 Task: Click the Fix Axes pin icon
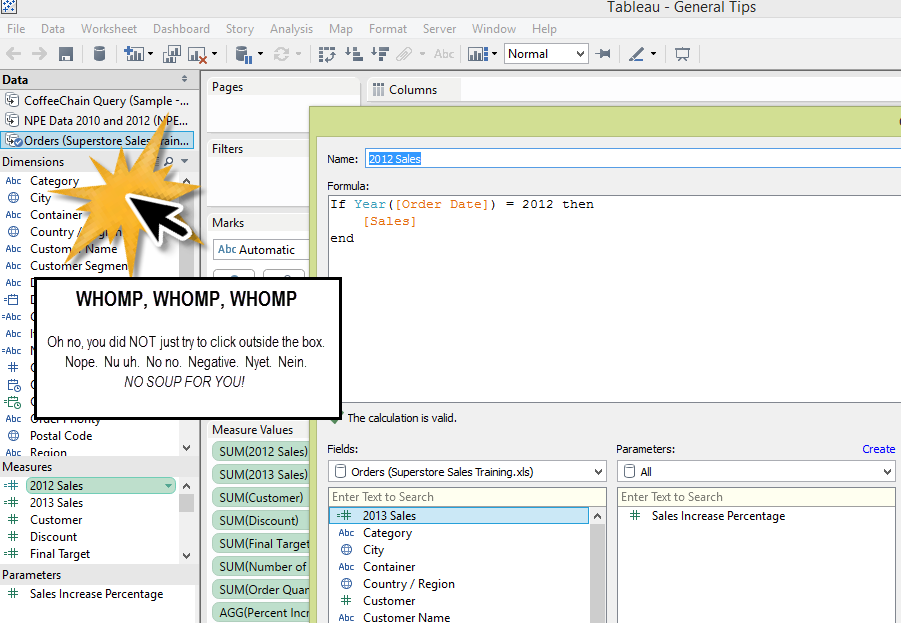tap(603, 54)
